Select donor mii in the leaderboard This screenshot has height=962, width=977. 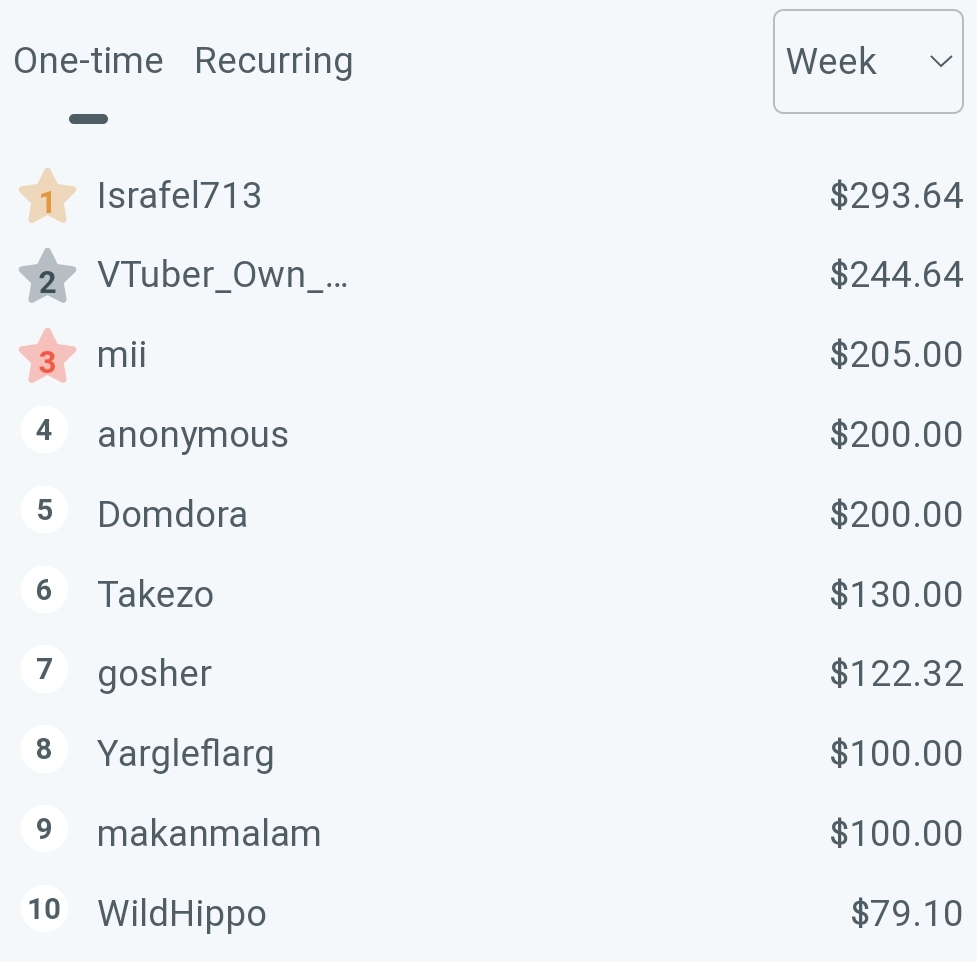pyautogui.click(x=122, y=355)
